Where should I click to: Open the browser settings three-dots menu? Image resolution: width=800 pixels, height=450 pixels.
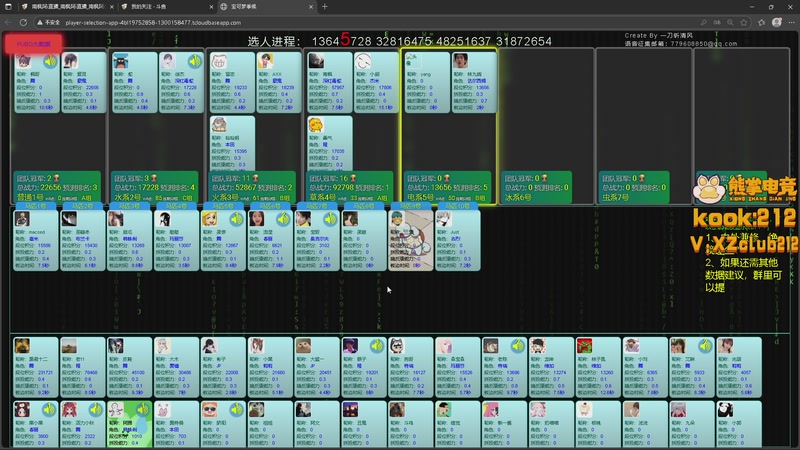(791, 22)
